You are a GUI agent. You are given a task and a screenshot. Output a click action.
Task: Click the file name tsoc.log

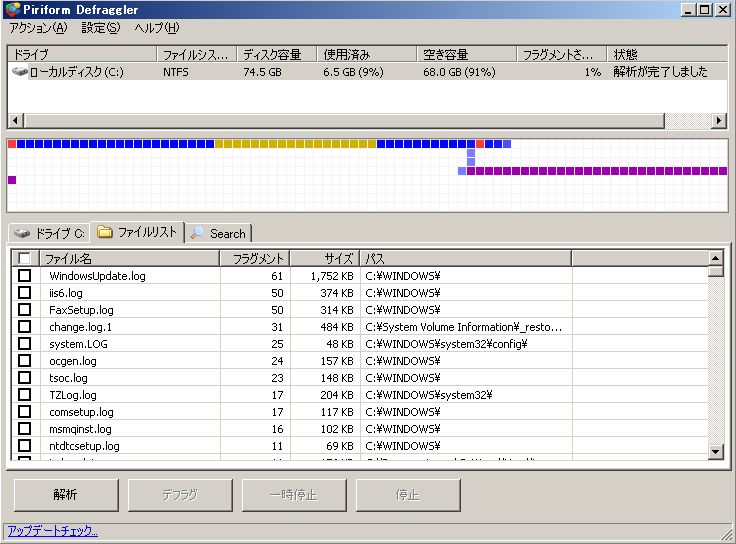(x=68, y=378)
